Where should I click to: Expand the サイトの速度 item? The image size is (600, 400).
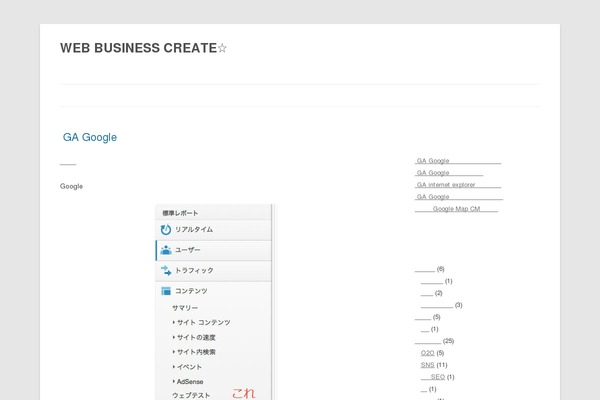[194, 337]
